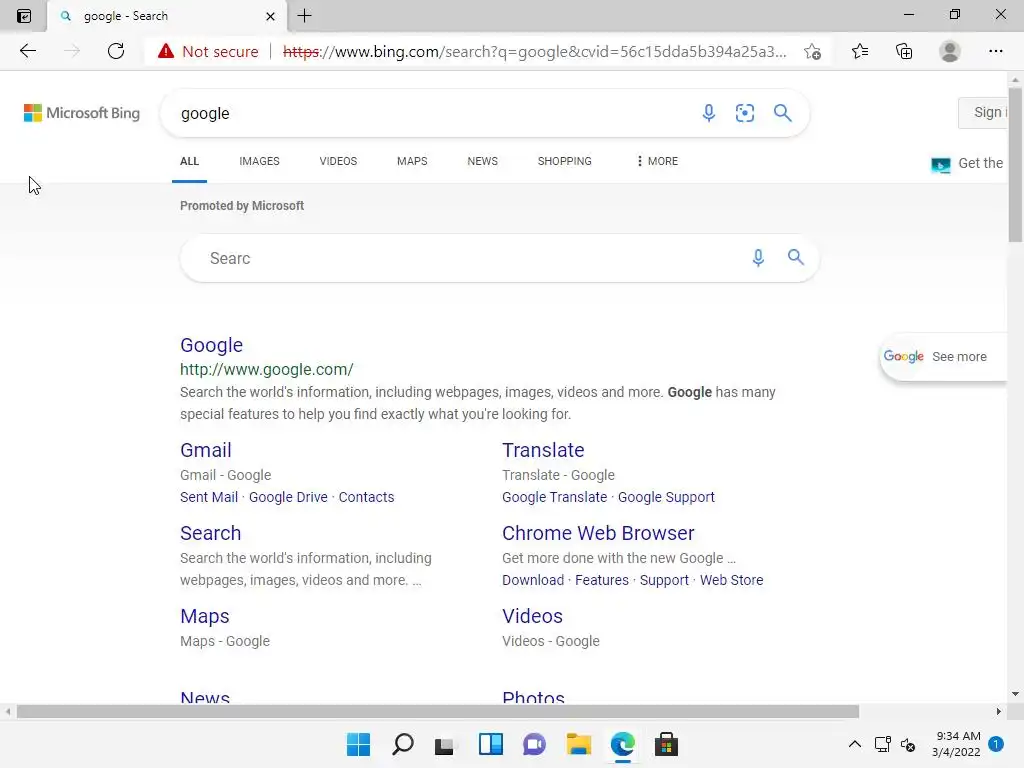Open the http://www.google.com/ link
1024x768 pixels.
pos(266,370)
